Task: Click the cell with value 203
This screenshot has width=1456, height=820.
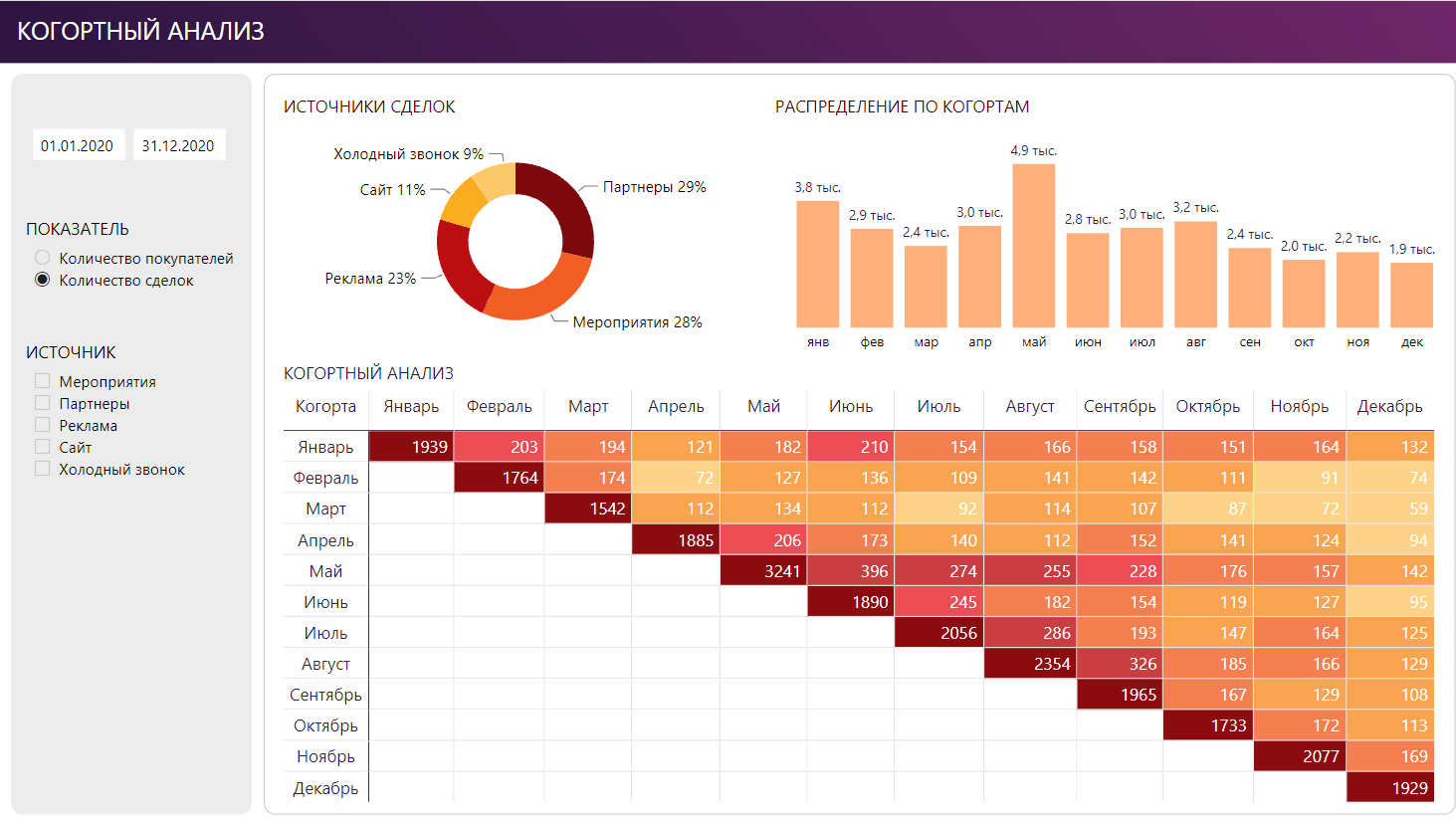Action: tap(500, 447)
